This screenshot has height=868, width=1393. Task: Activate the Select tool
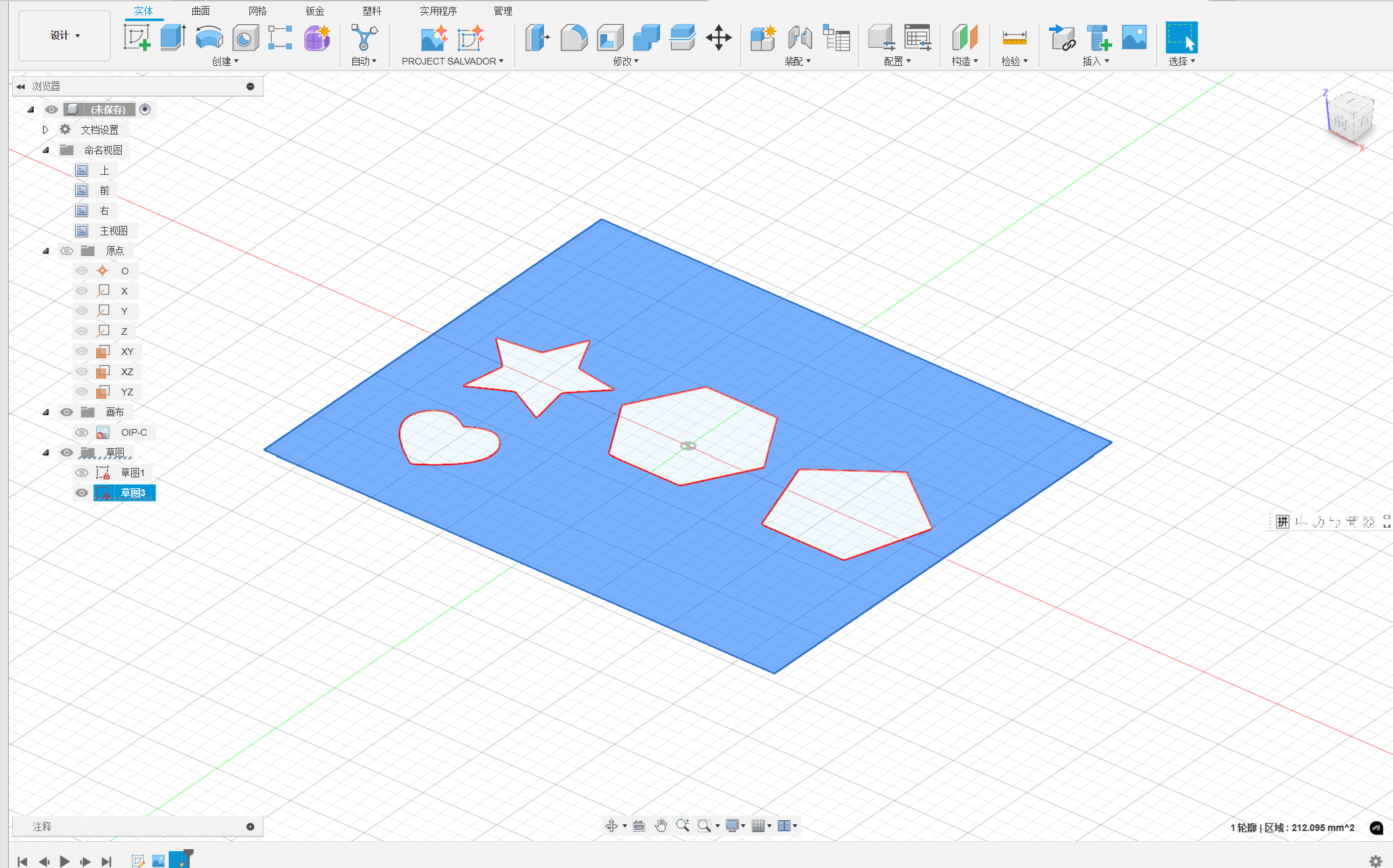point(1181,38)
